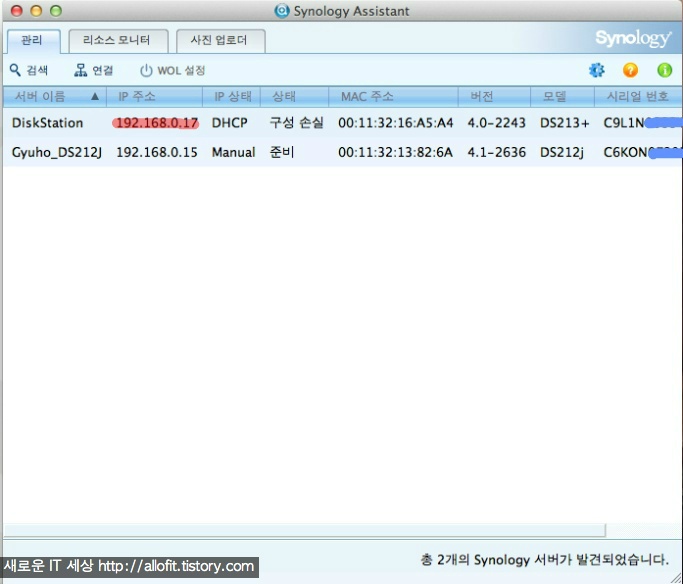Image resolution: width=683 pixels, height=584 pixels.
Task: Click IP address 192.168.0.15
Action: (156, 152)
